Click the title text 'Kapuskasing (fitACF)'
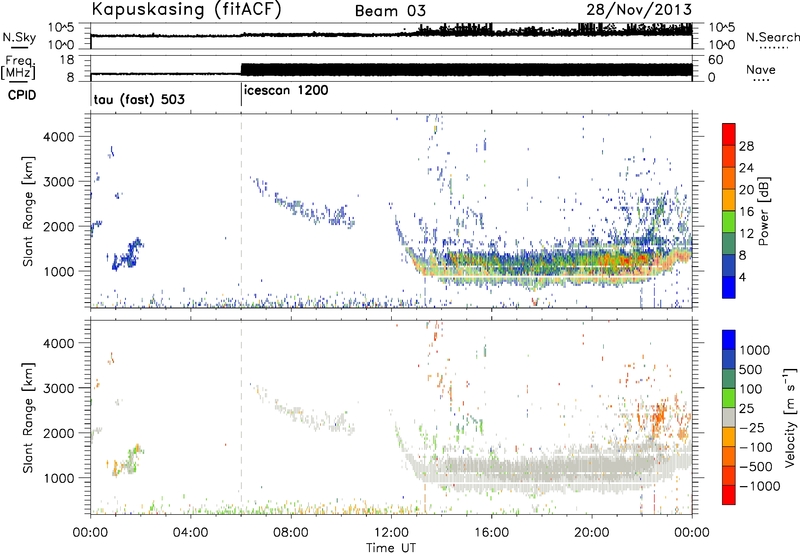The image size is (800, 554). 186,10
